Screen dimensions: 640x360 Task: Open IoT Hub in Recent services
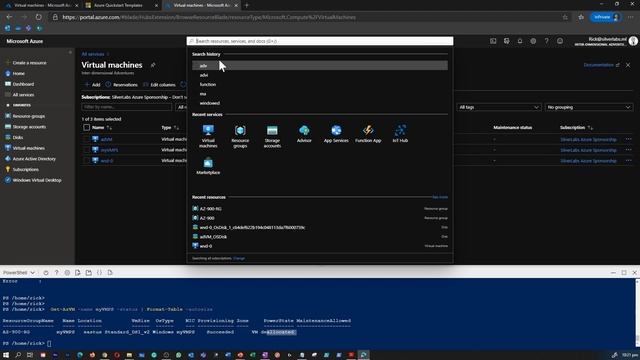pyautogui.click(x=400, y=134)
